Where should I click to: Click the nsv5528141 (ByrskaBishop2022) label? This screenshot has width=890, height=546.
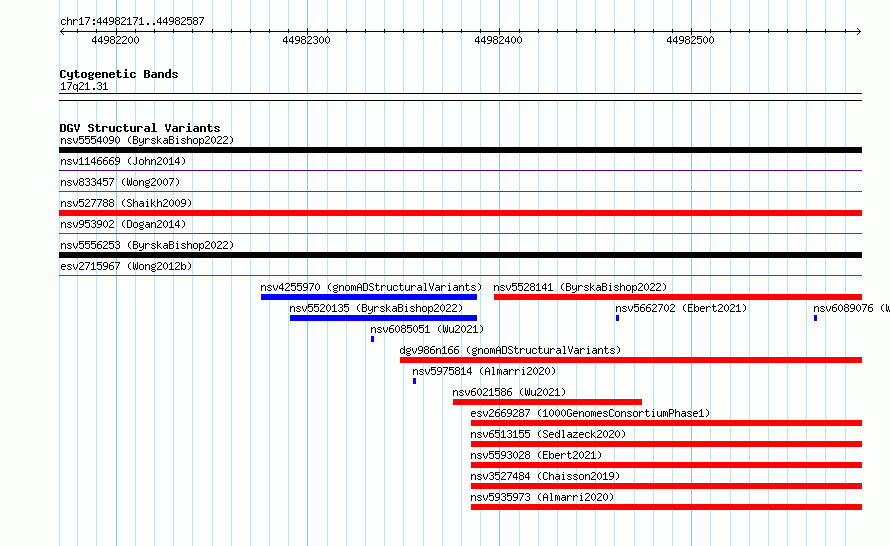580,287
